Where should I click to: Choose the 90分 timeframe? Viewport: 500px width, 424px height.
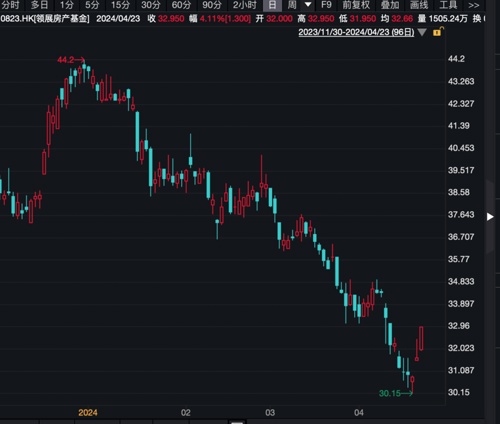pyautogui.click(x=212, y=5)
